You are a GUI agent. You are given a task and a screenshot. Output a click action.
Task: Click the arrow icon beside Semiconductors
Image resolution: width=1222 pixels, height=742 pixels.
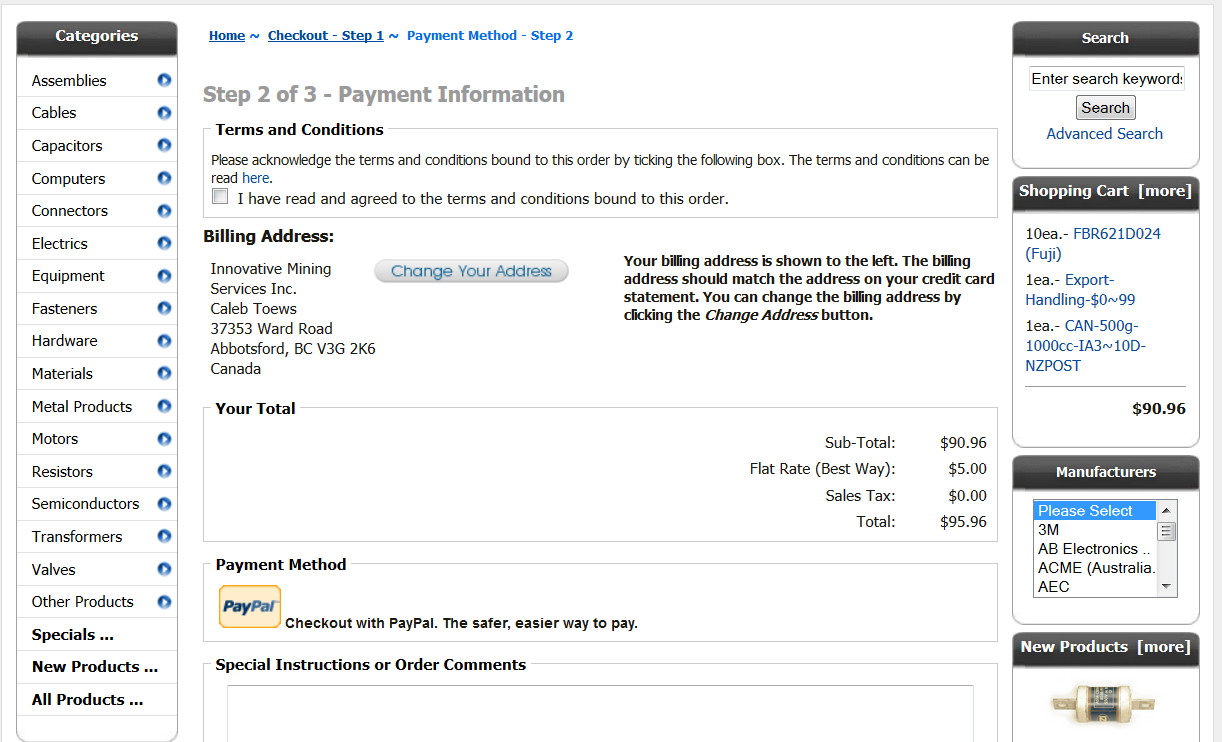[164, 503]
